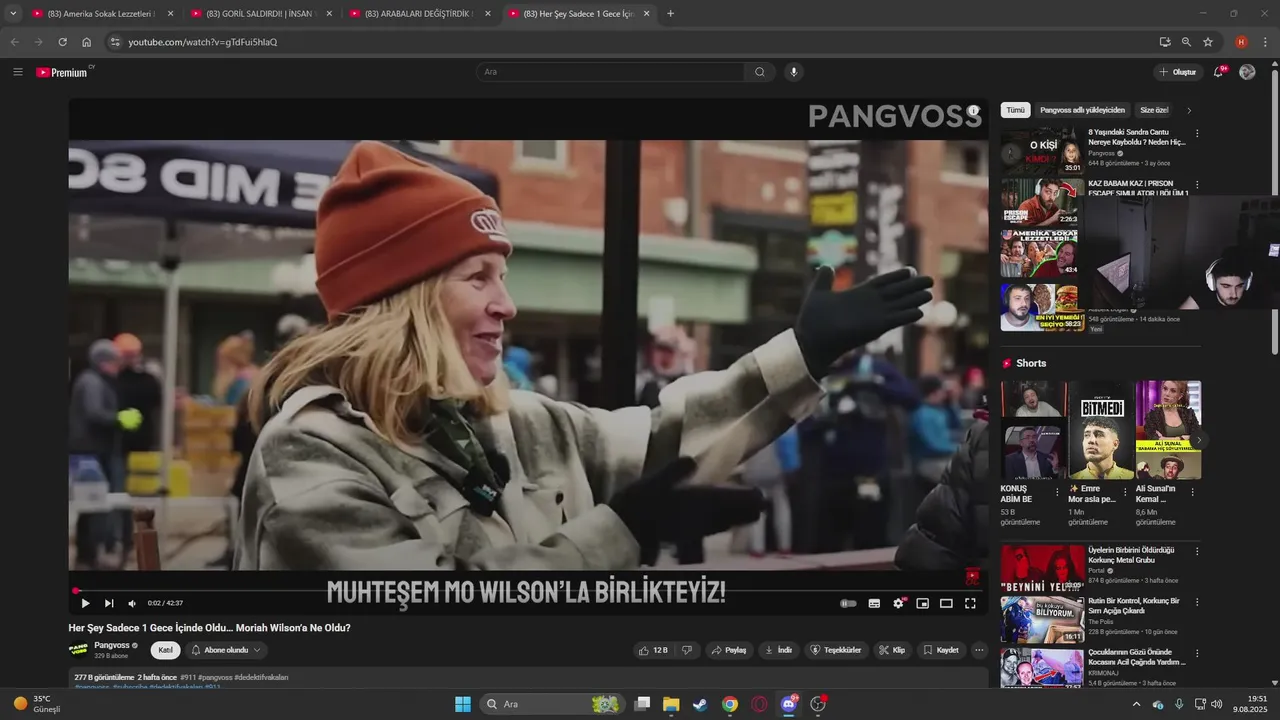Viewport: 1280px width, 720px height.
Task: Go to browser home page
Action: tap(87, 42)
